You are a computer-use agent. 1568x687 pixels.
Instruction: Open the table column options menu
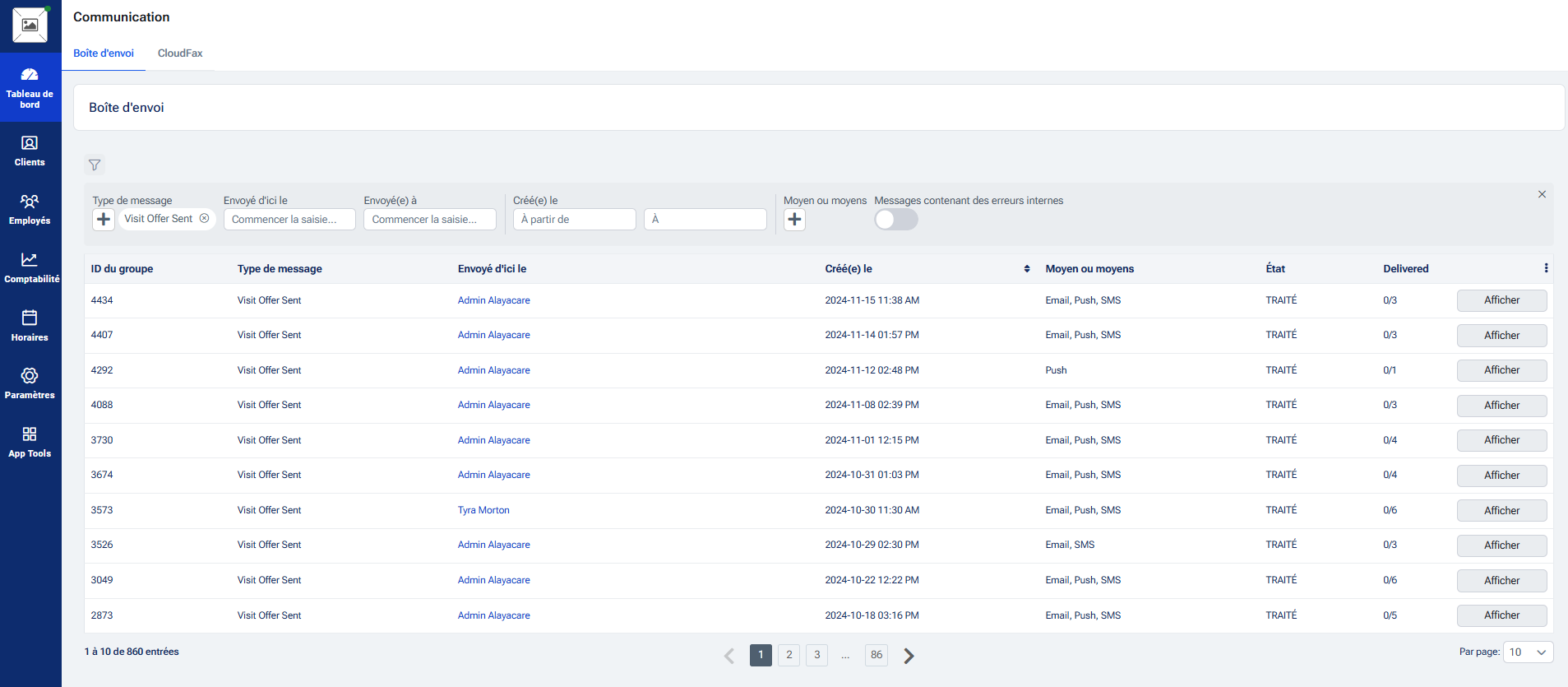pyautogui.click(x=1546, y=268)
